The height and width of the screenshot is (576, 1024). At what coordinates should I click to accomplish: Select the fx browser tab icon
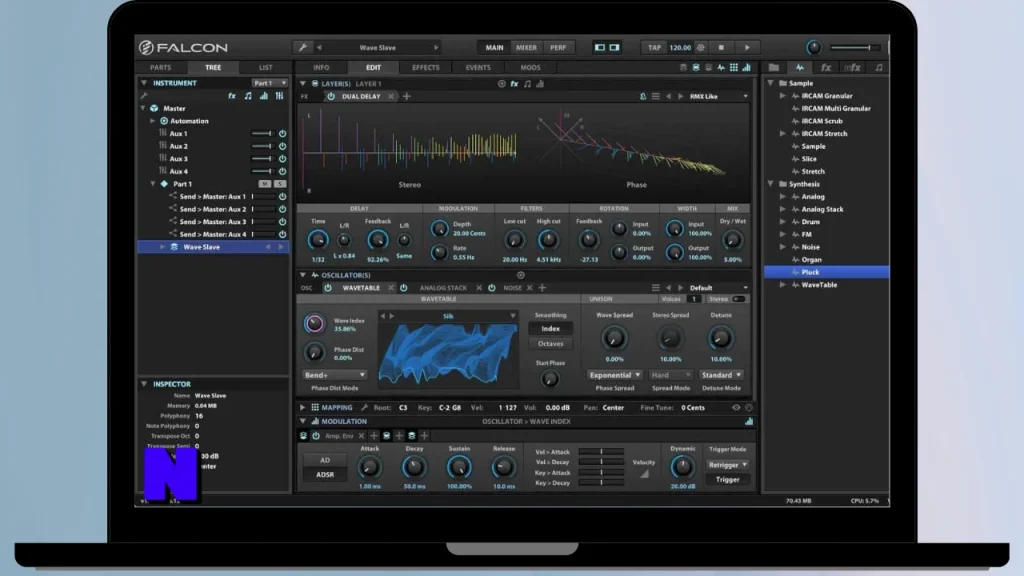[826, 67]
